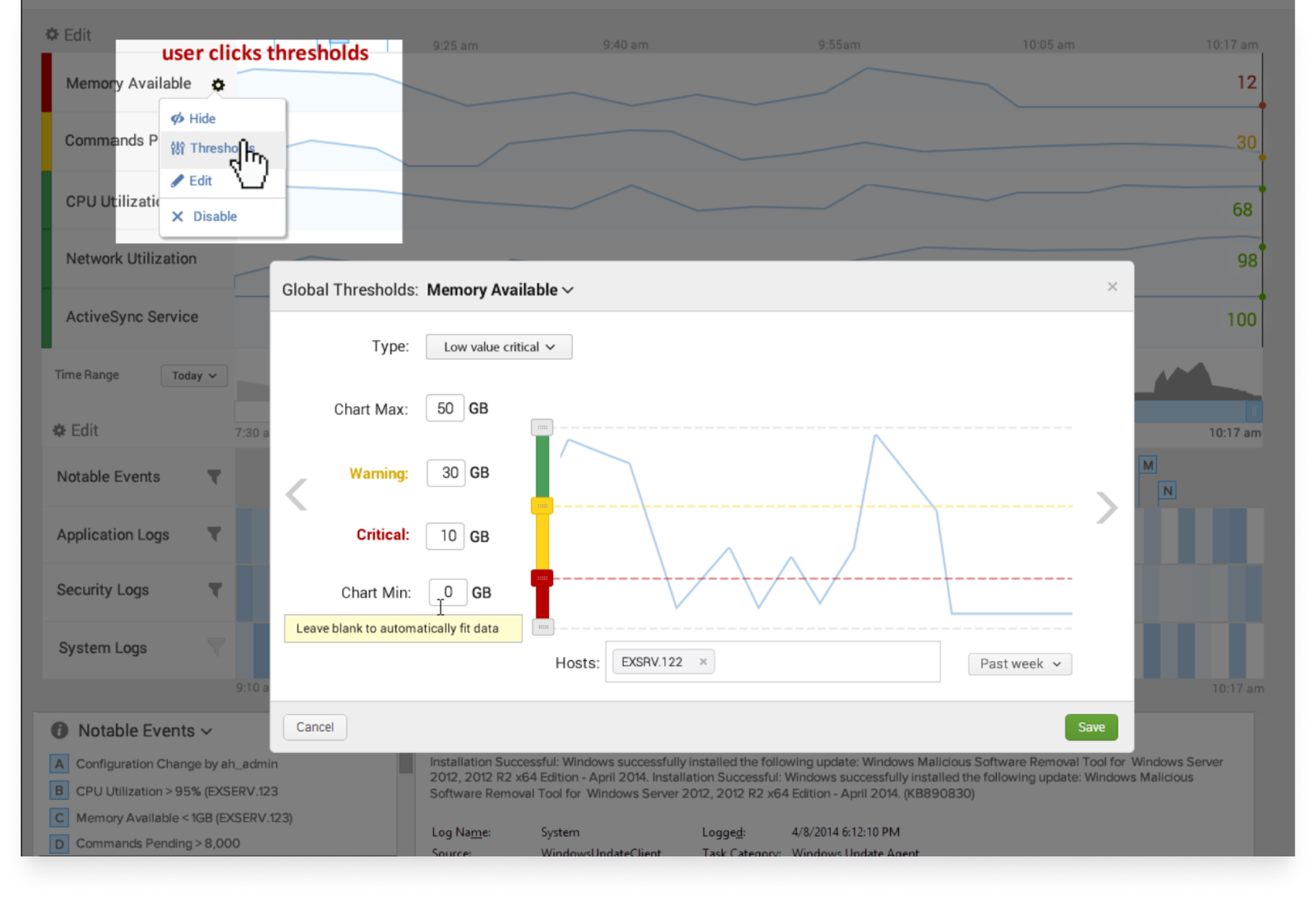Go to previous metric with left arrow
Image resolution: width=1316 pixels, height=898 pixels.
pos(297,495)
